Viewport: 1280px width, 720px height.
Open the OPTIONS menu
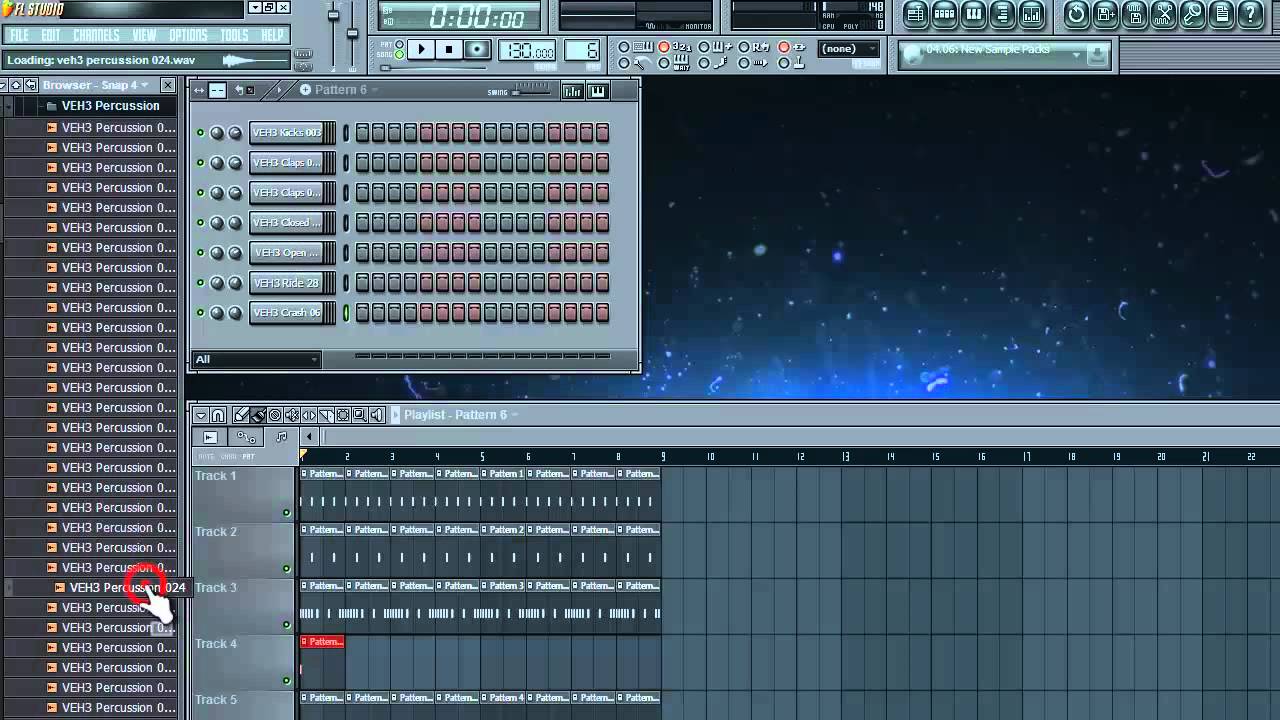pyautogui.click(x=188, y=35)
